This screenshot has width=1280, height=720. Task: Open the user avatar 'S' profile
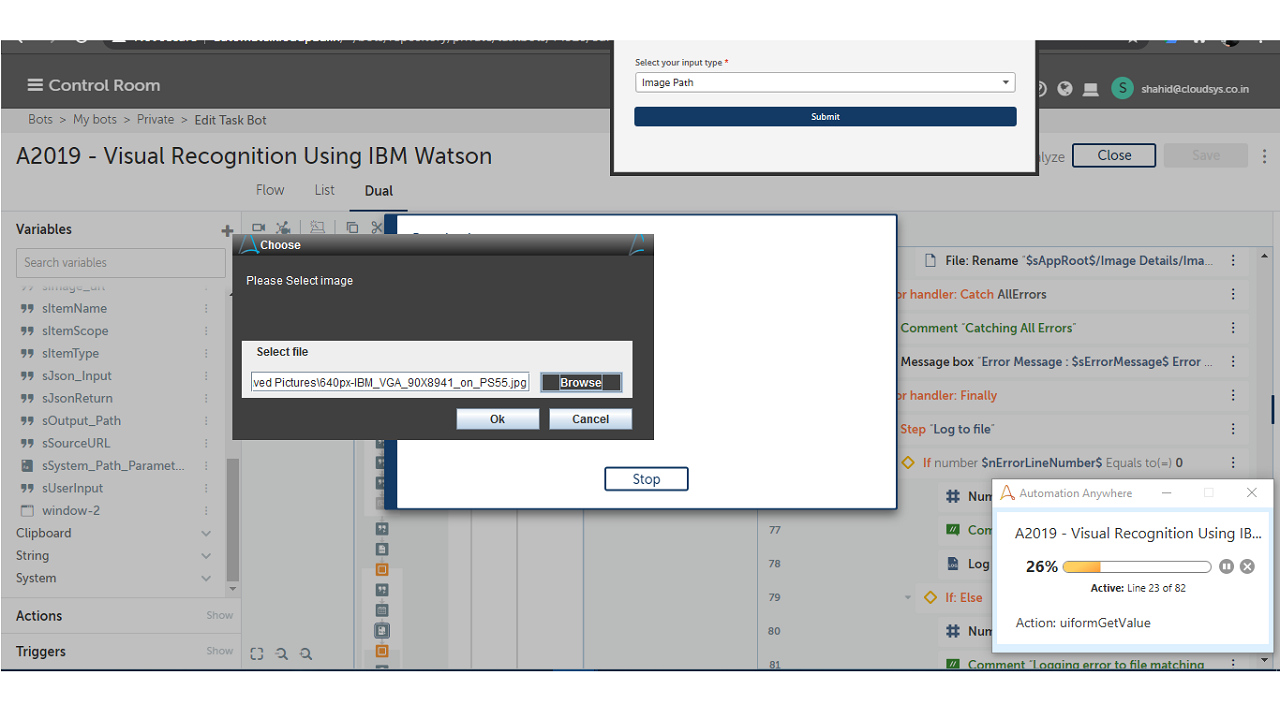1123,88
